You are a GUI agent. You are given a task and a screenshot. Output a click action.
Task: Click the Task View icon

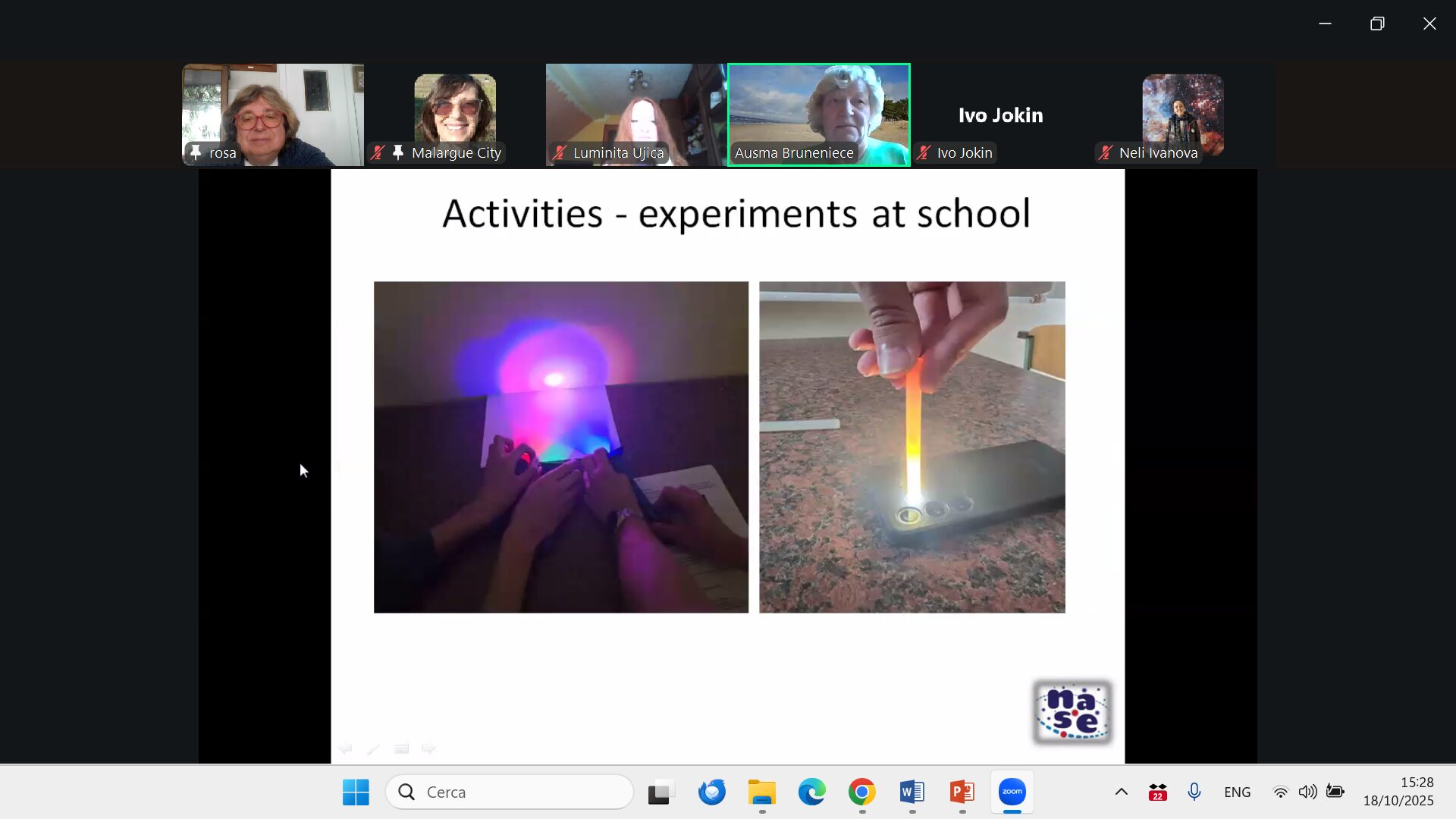[661, 792]
